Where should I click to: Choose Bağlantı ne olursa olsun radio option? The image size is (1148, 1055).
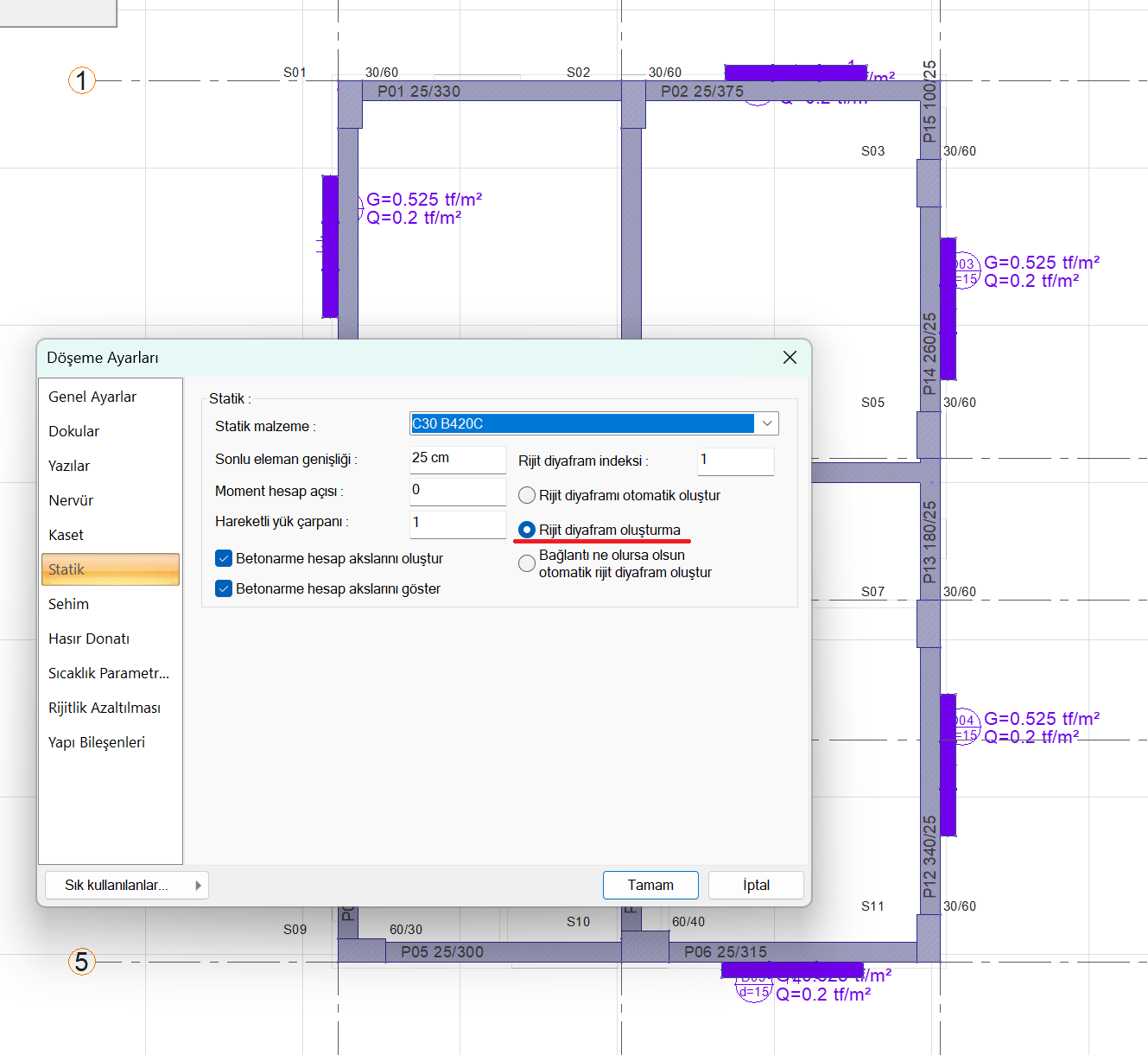coord(527,564)
